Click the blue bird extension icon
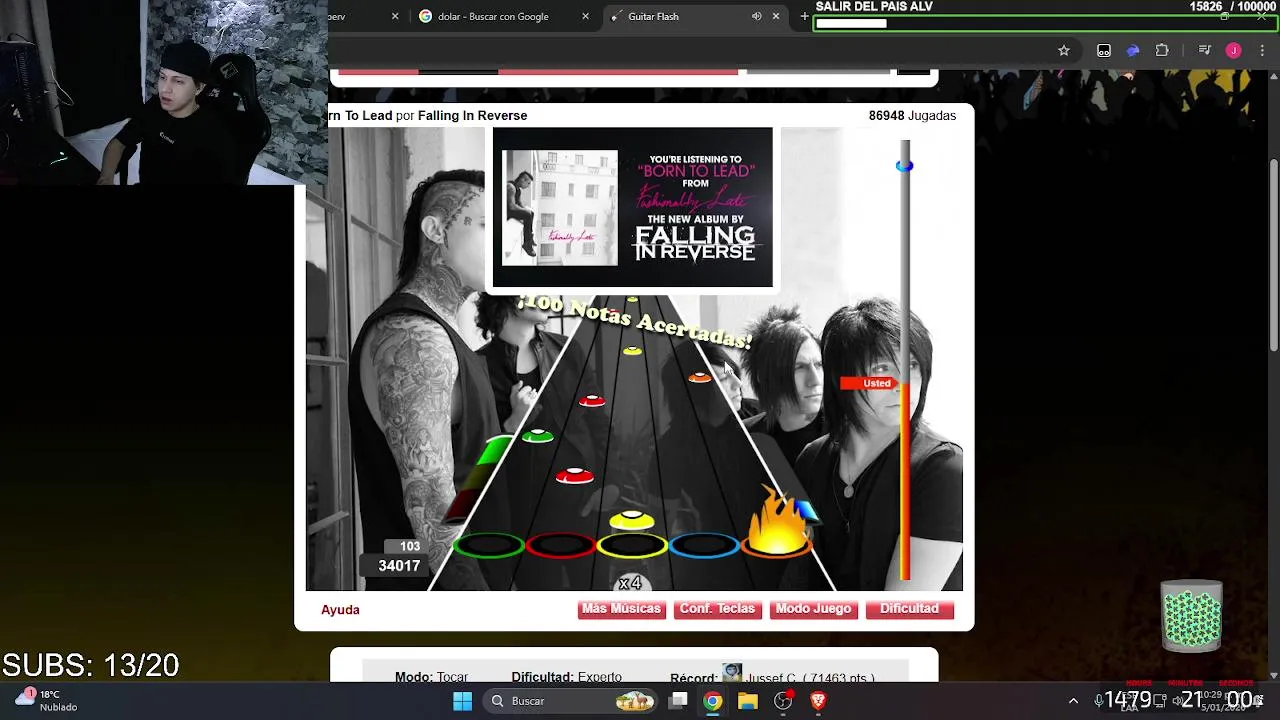The width and height of the screenshot is (1280, 720). 1133,50
